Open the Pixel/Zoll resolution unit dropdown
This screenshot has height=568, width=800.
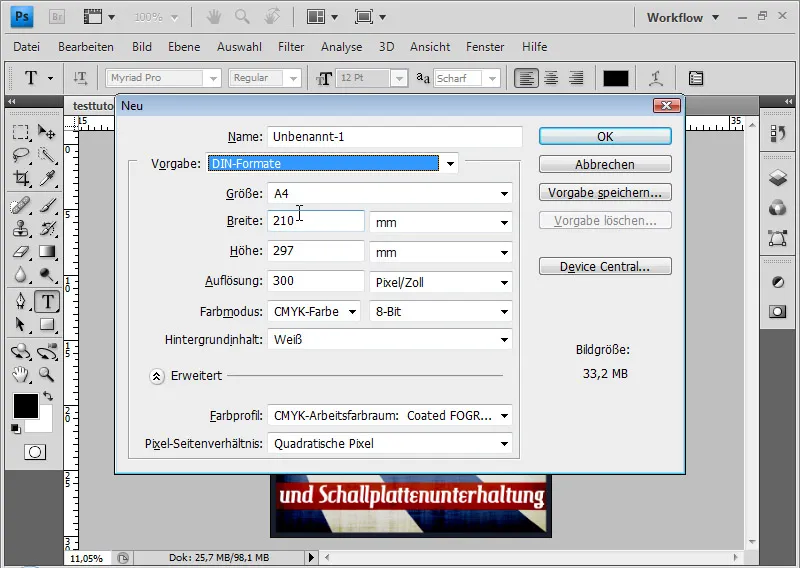pyautogui.click(x=441, y=282)
